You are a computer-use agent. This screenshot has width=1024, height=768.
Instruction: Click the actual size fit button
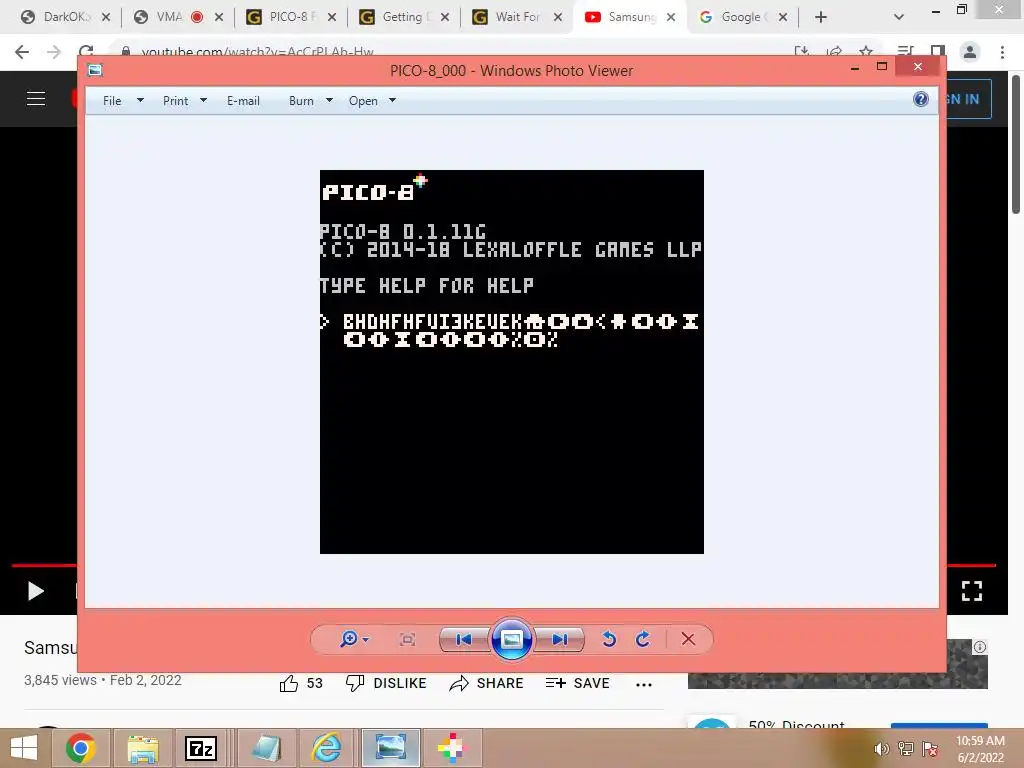[408, 639]
